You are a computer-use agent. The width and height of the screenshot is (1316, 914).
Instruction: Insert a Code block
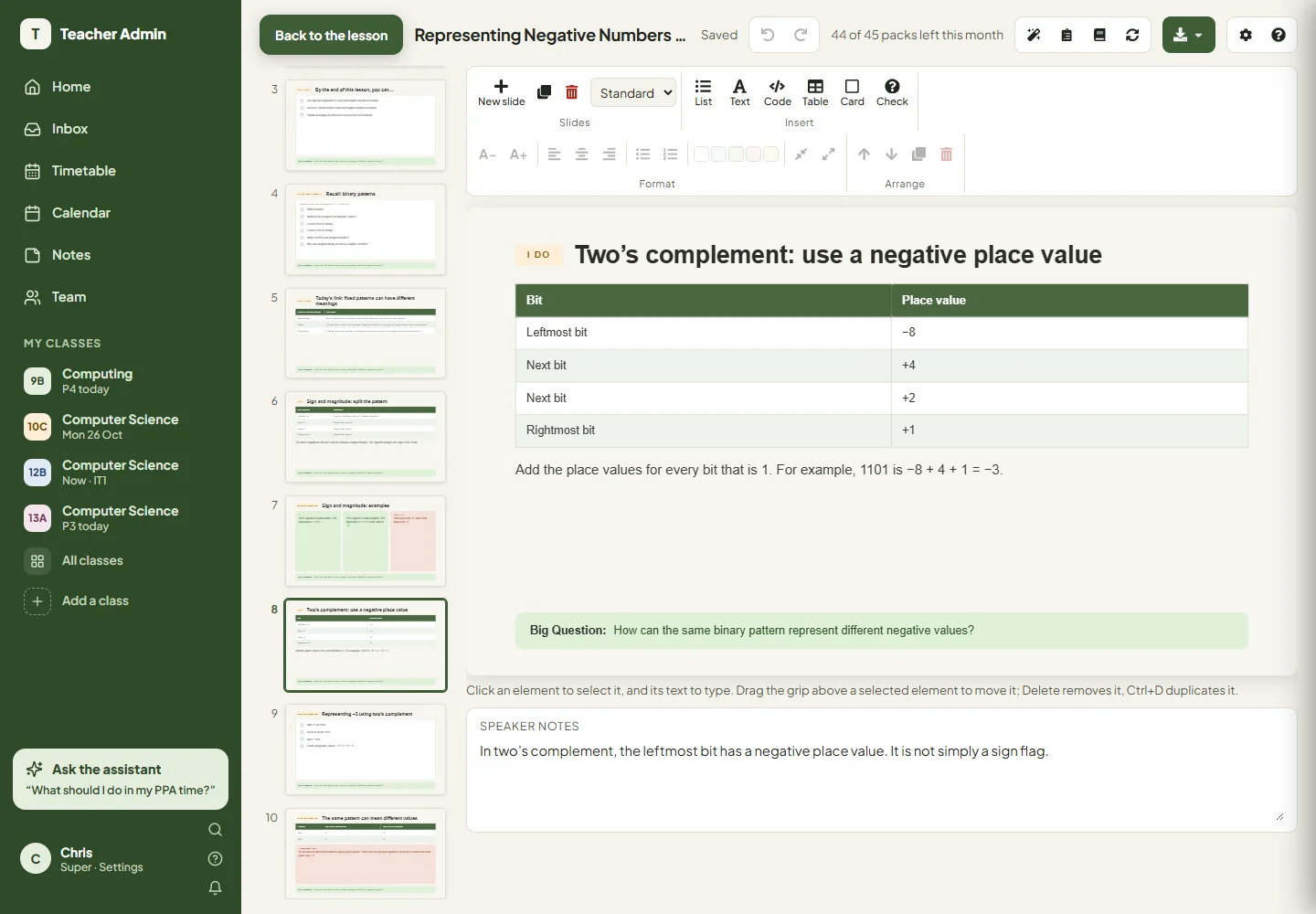778,92
